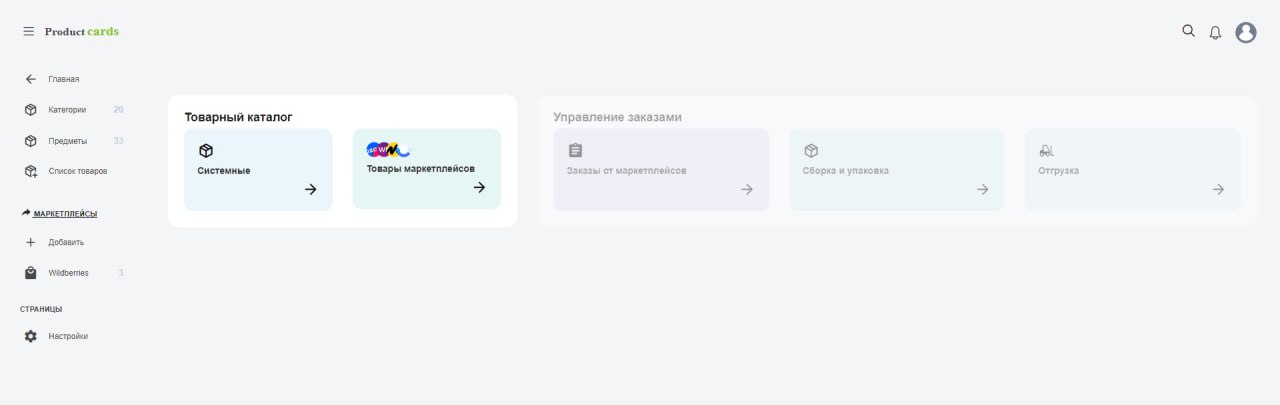The width and height of the screenshot is (1280, 405).
Task: Open the notifications bell
Action: pos(1215,33)
